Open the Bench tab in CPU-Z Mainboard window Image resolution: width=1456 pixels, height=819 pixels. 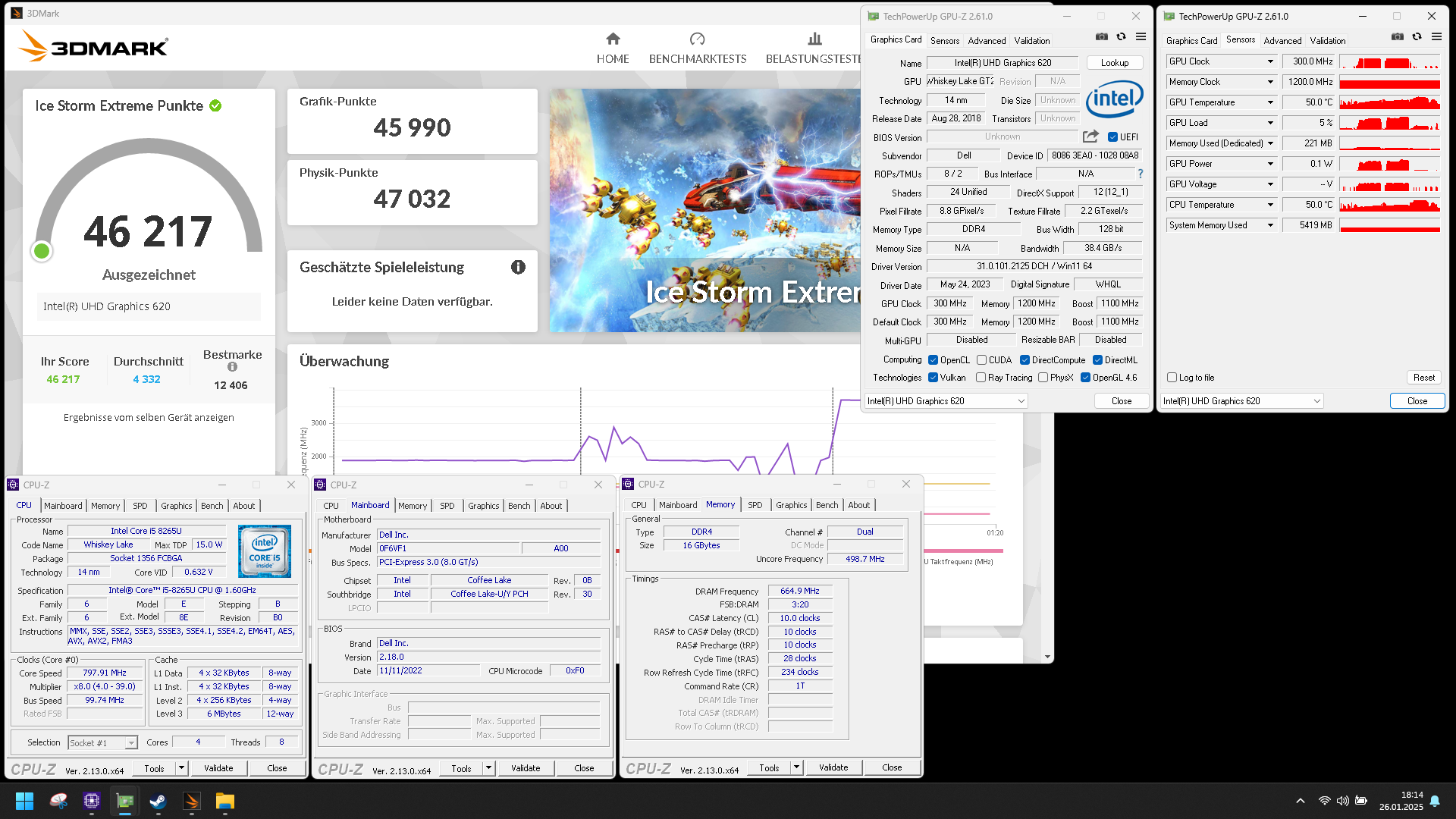point(519,506)
